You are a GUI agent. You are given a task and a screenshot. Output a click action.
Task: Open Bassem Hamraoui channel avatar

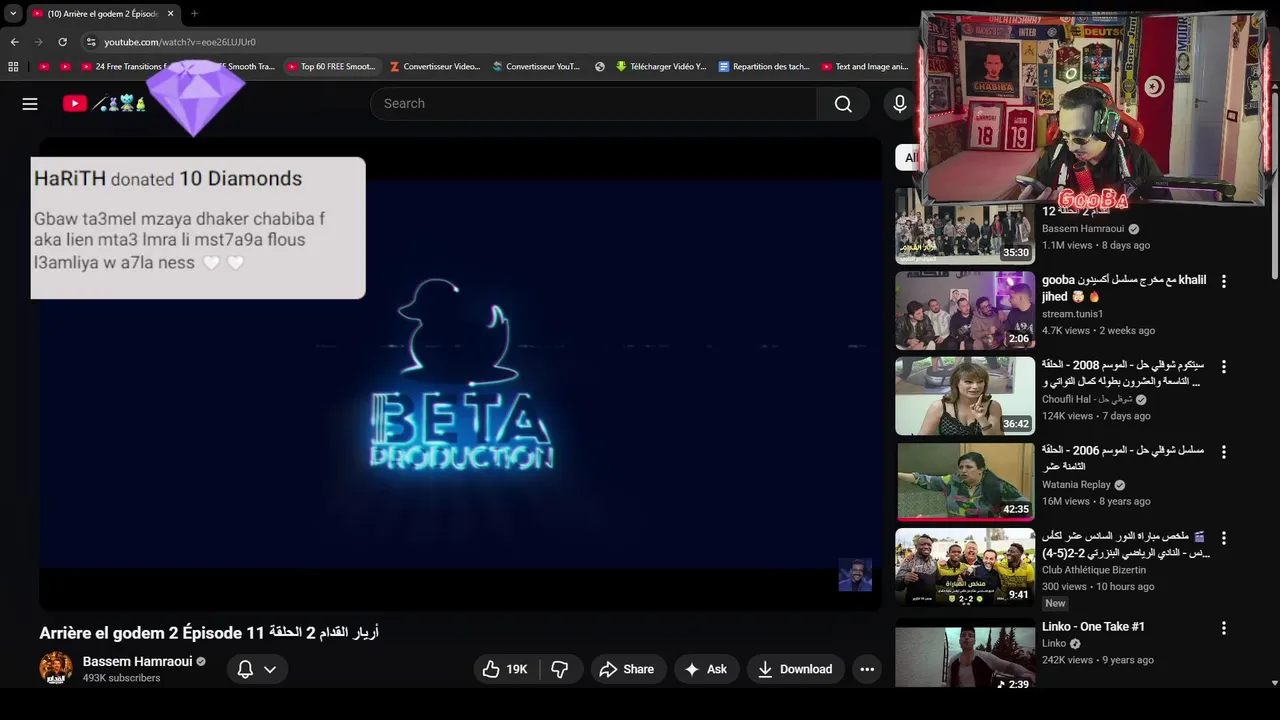(56, 668)
